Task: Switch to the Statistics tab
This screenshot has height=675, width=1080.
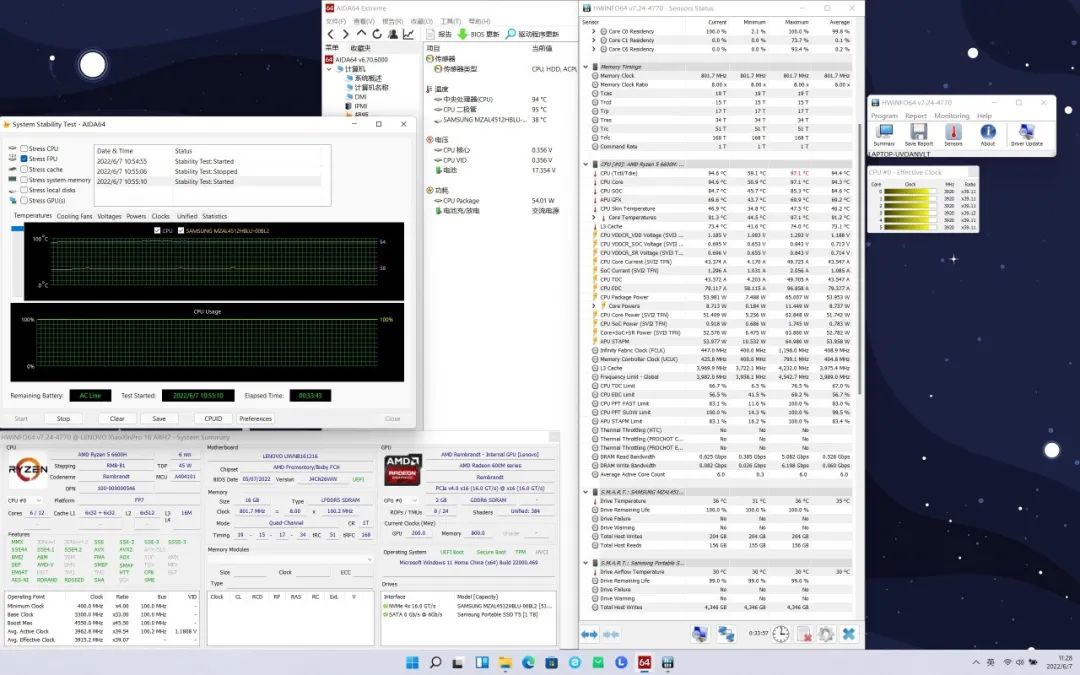Action: click(214, 216)
